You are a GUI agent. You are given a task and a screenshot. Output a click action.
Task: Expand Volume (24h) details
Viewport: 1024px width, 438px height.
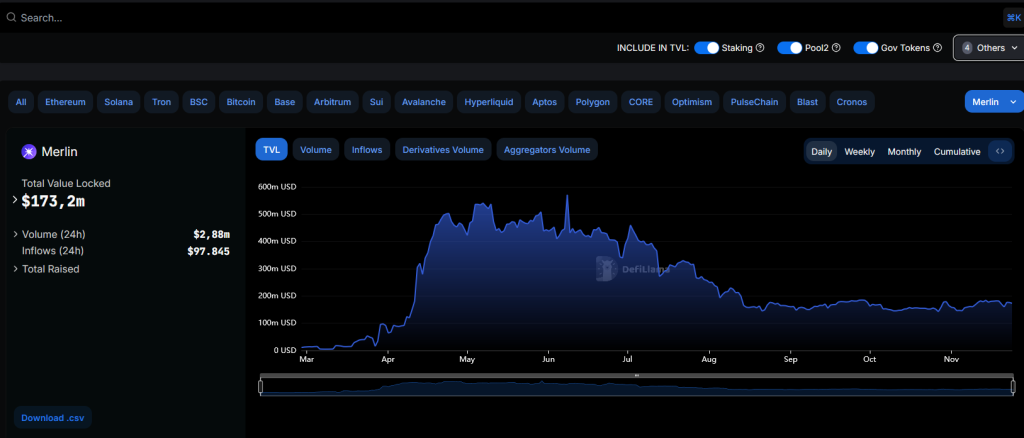[x=16, y=234]
